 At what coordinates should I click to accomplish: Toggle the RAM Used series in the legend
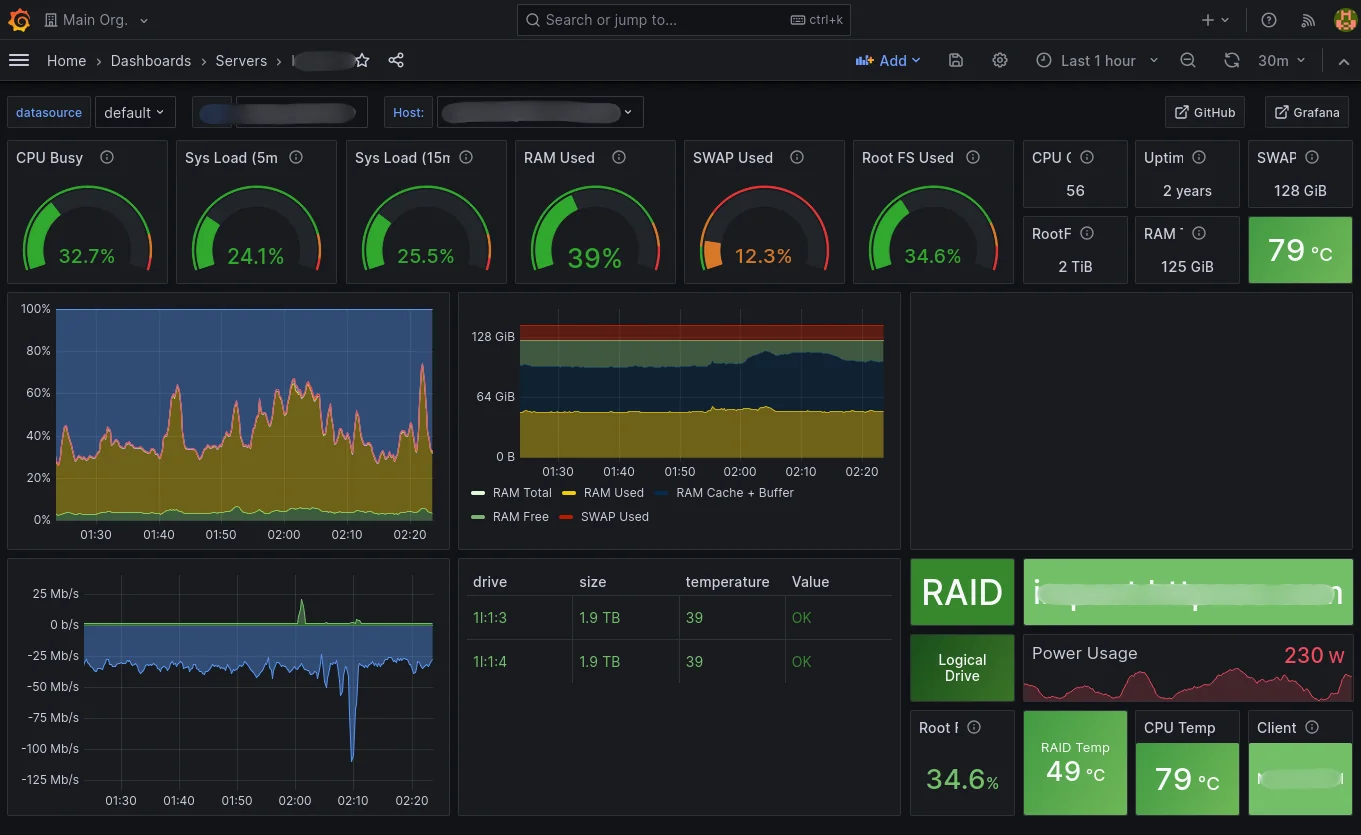click(x=613, y=492)
